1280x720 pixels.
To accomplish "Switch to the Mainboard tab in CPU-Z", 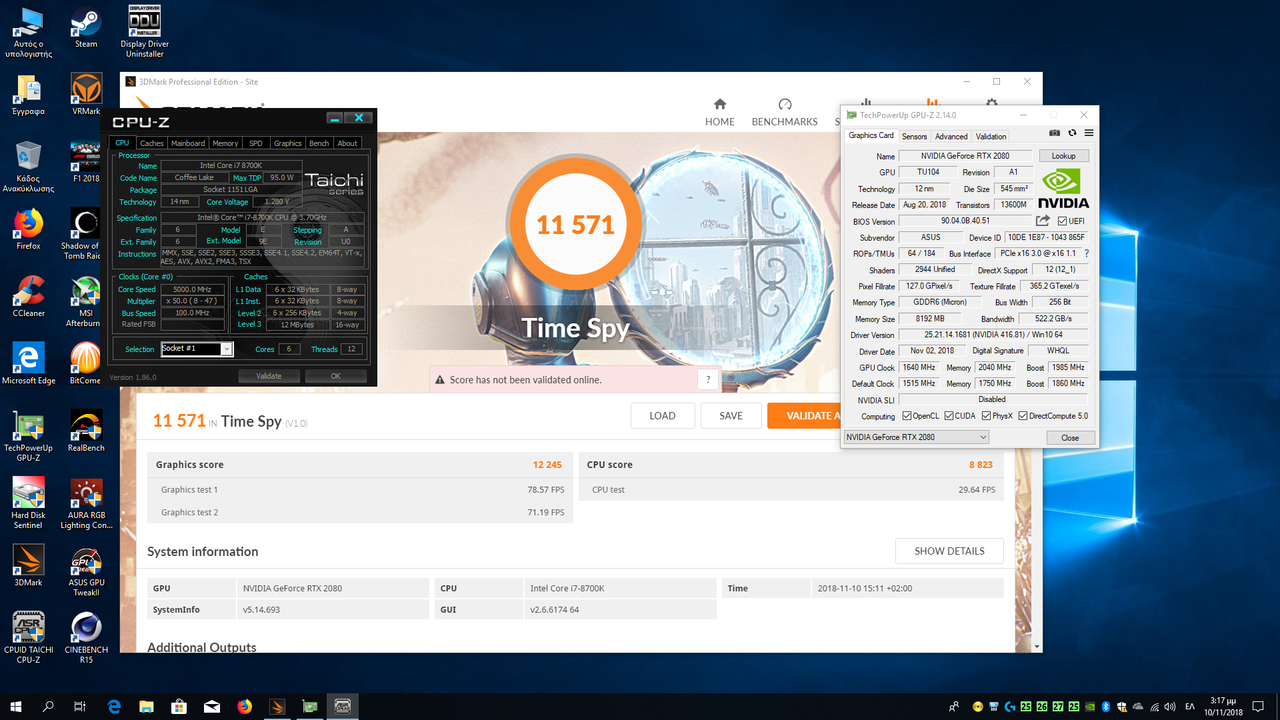I will tap(188, 143).
